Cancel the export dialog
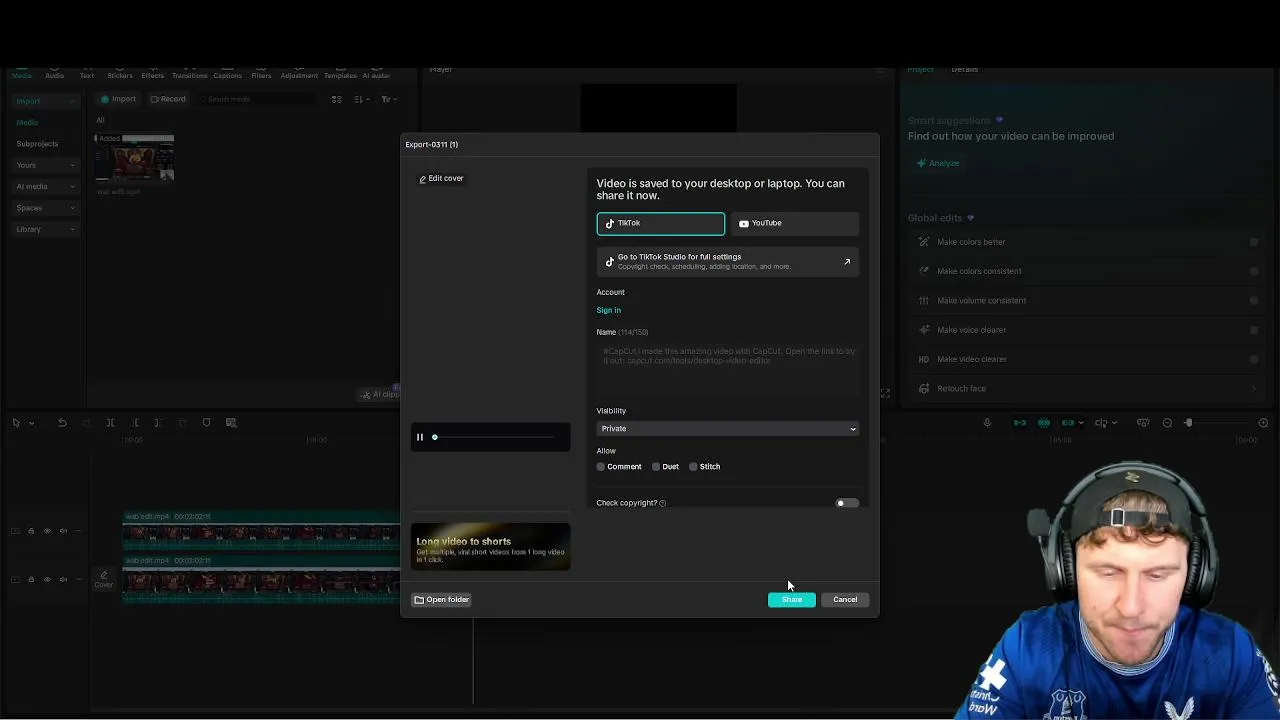Screen dimensions: 1280x720 pos(845,599)
